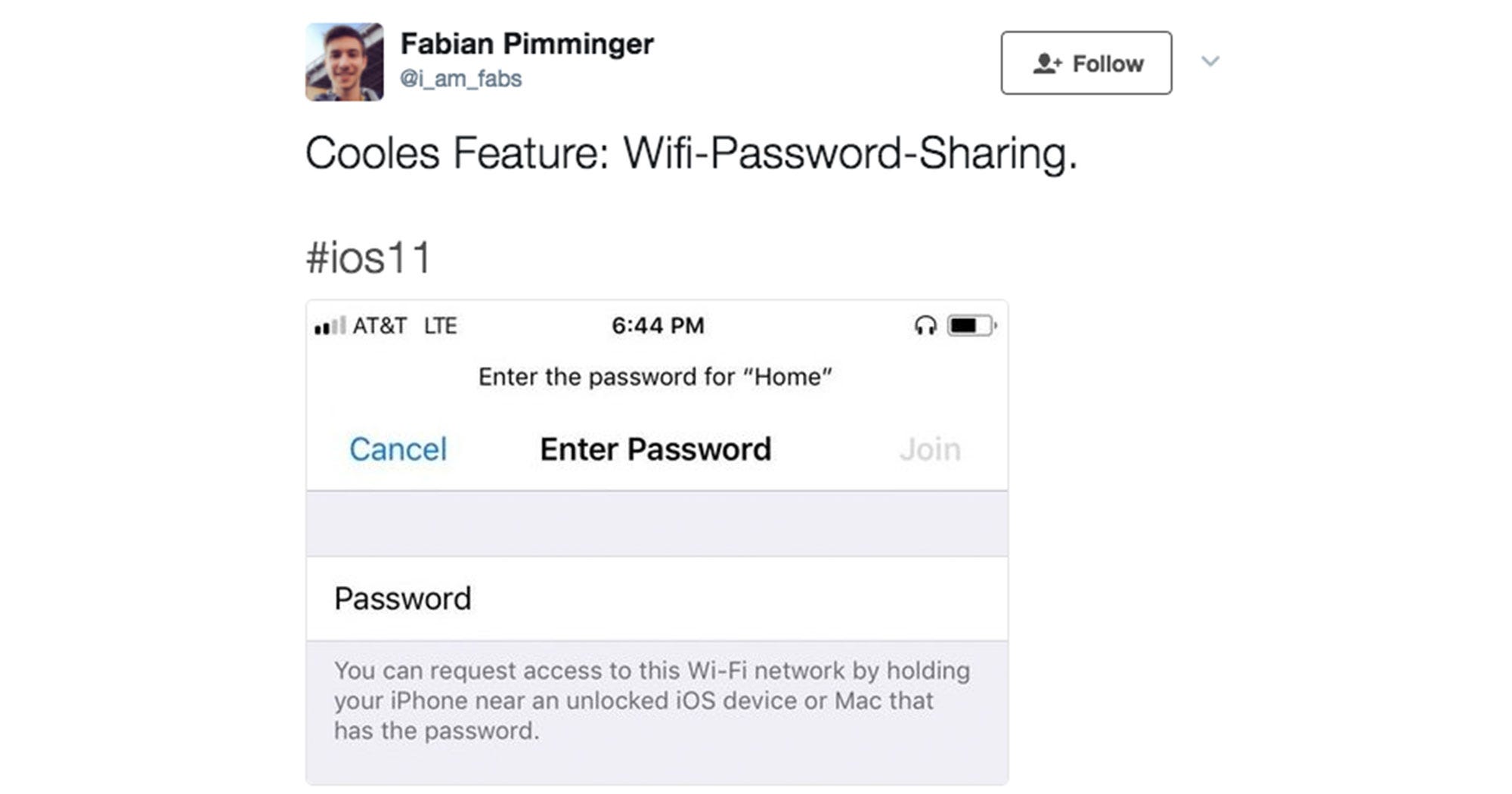Click the Password input field
Image resolution: width=1512 pixels, height=794 pixels.
[529, 598]
